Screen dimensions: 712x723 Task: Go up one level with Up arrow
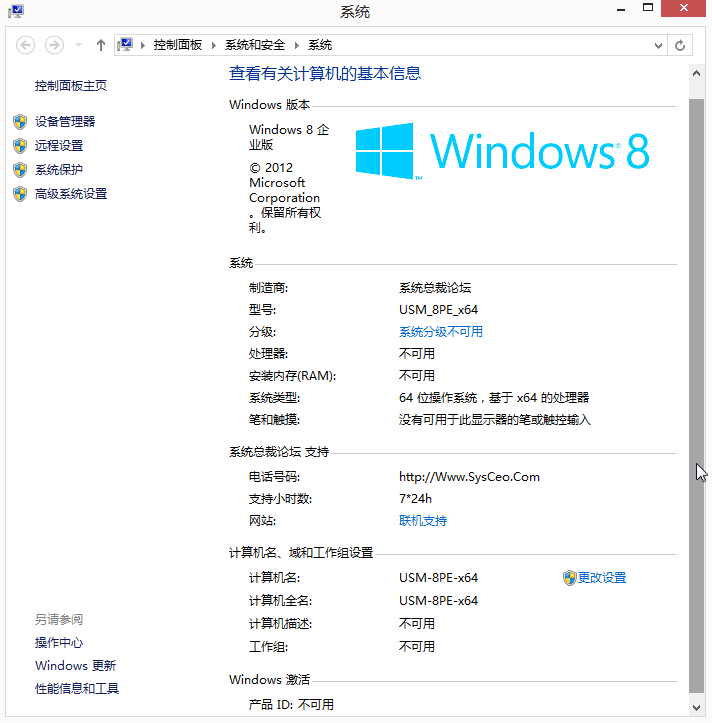[101, 45]
